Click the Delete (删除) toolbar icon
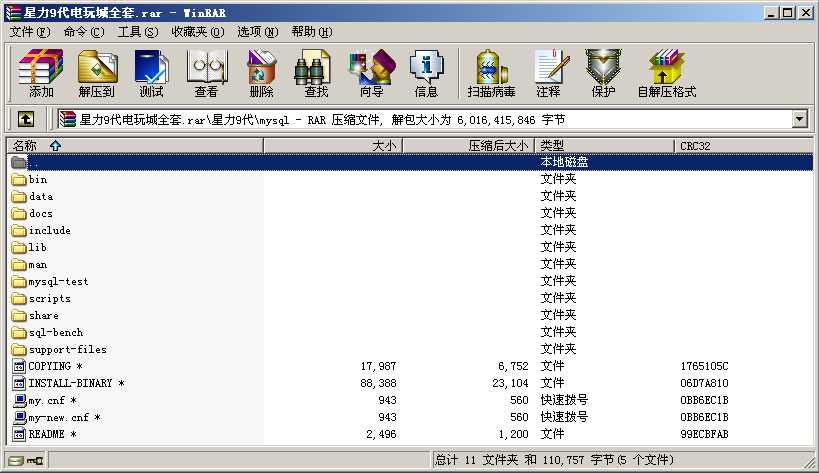Image resolution: width=819 pixels, height=473 pixels. tap(261, 73)
